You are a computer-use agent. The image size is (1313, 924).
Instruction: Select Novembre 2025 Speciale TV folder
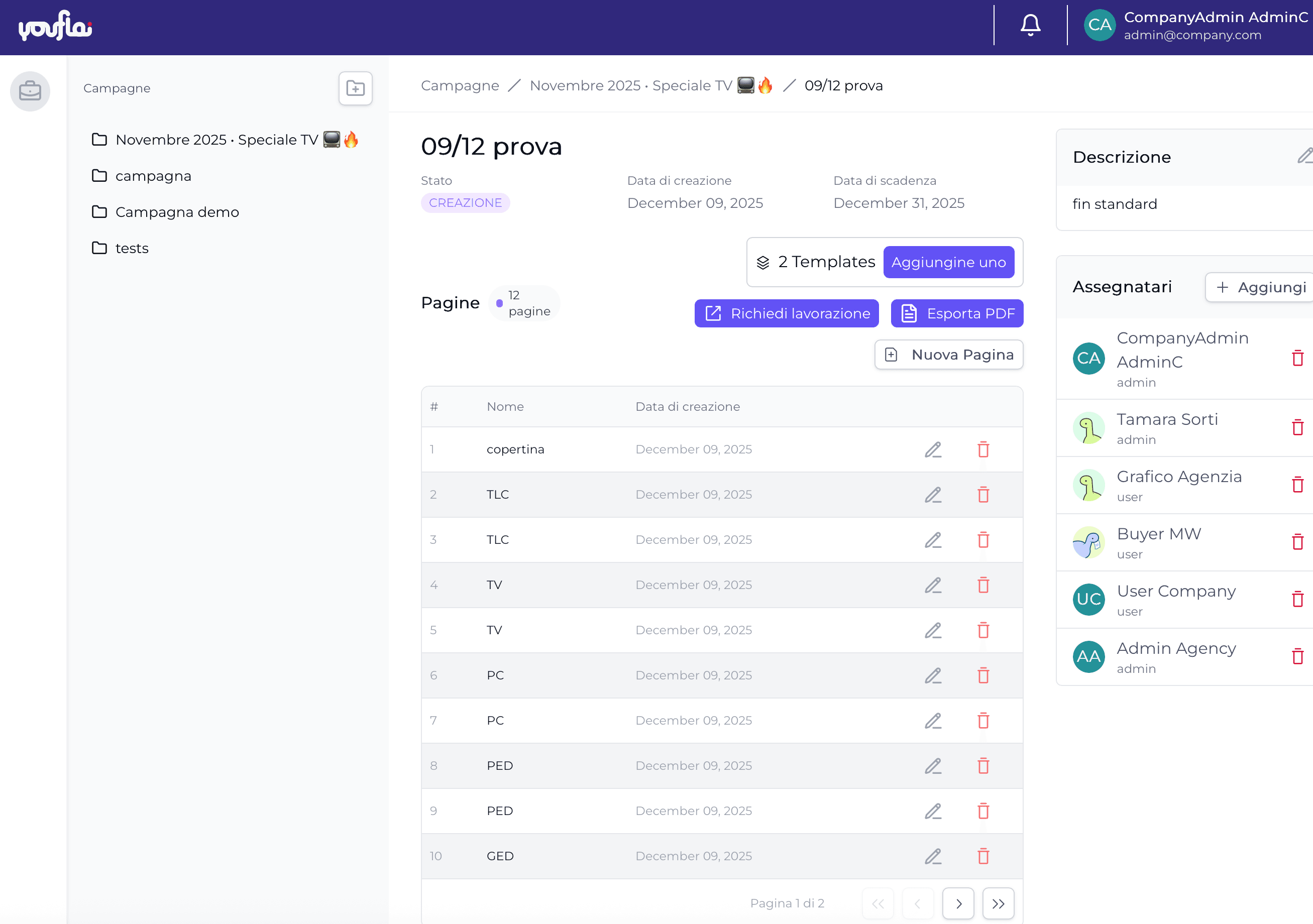(x=216, y=140)
